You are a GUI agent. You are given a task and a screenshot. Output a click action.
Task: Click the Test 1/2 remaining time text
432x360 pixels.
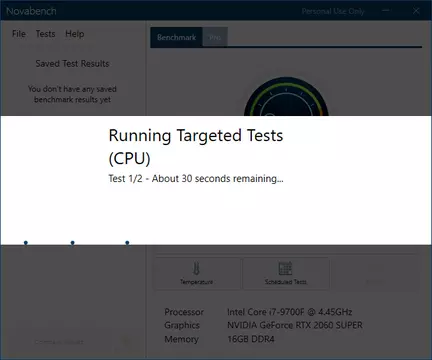pyautogui.click(x=196, y=179)
